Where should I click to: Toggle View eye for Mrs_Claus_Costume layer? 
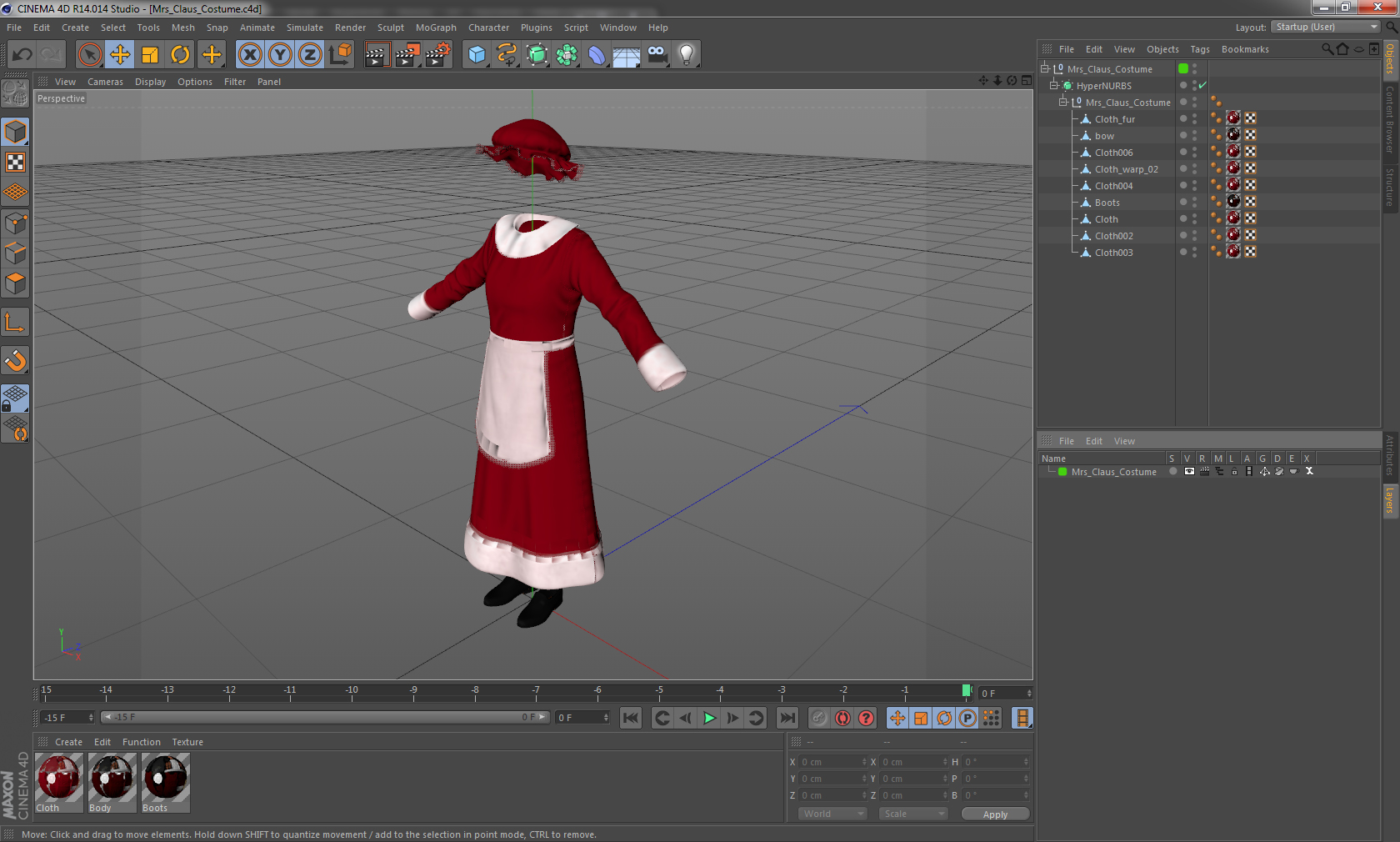(x=1189, y=471)
